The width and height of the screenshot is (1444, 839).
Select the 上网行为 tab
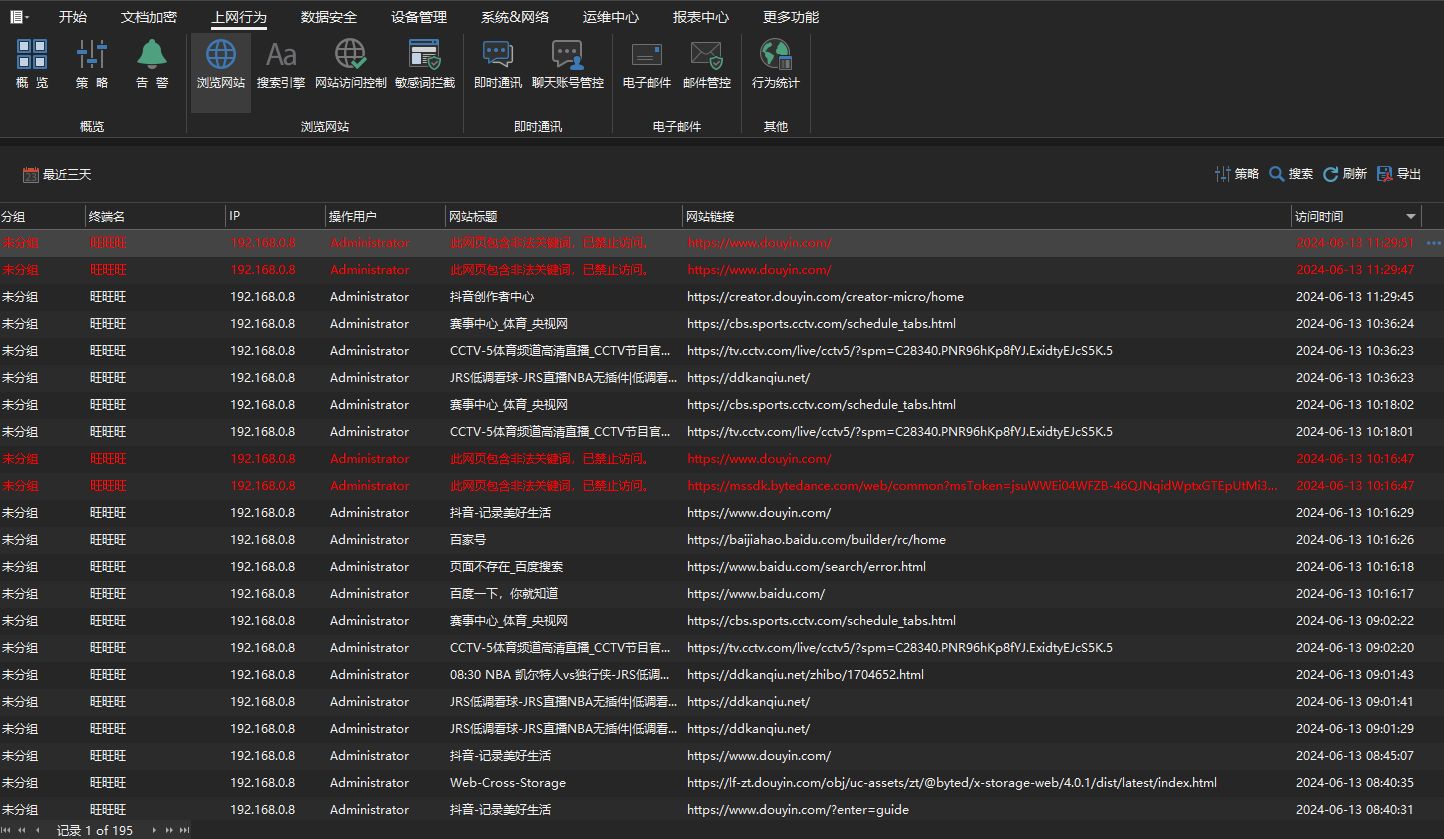click(239, 17)
